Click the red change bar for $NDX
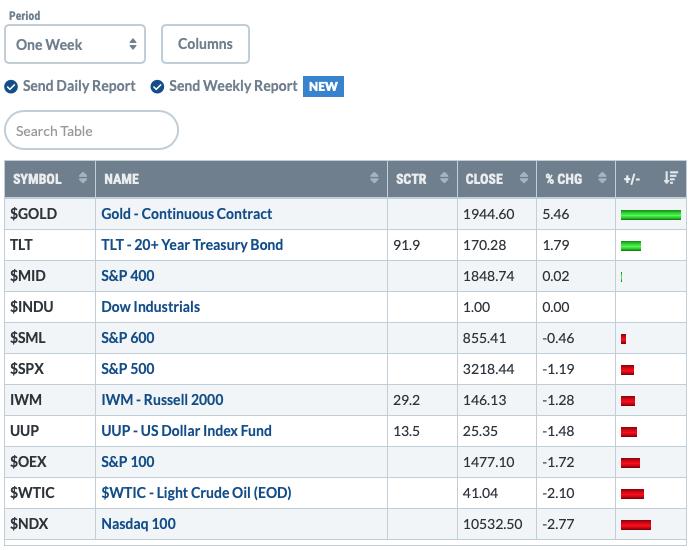Viewport: 693px width, 550px height. point(636,525)
